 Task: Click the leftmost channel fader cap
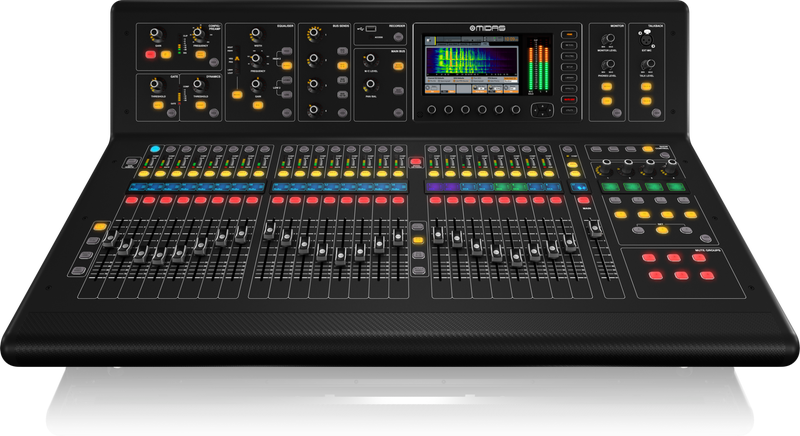click(110, 239)
